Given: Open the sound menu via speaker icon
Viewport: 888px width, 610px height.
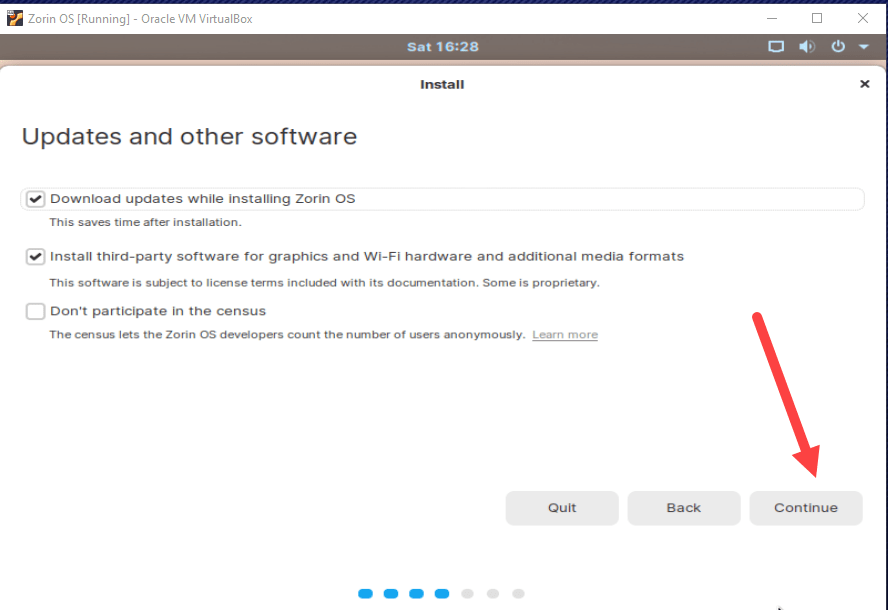Looking at the screenshot, I should [807, 46].
